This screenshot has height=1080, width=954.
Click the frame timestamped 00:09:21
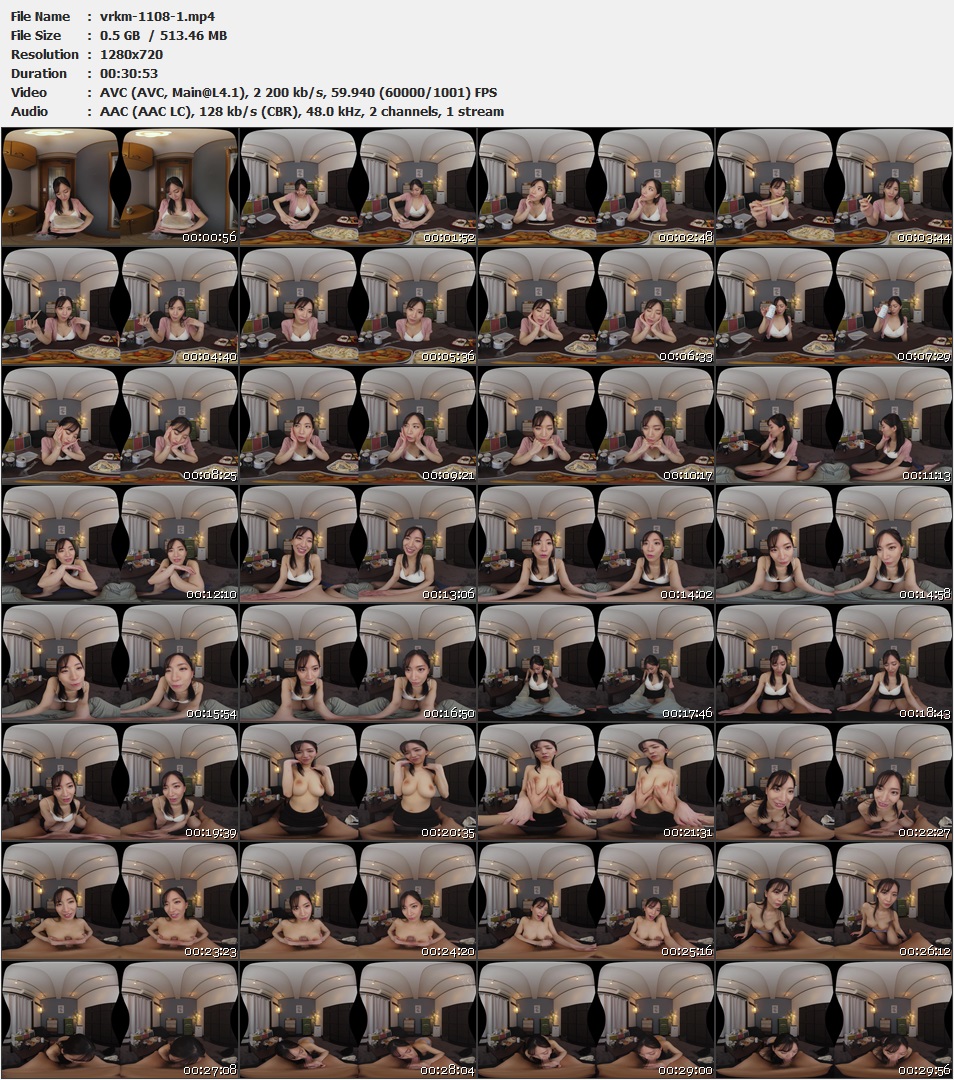tap(358, 424)
